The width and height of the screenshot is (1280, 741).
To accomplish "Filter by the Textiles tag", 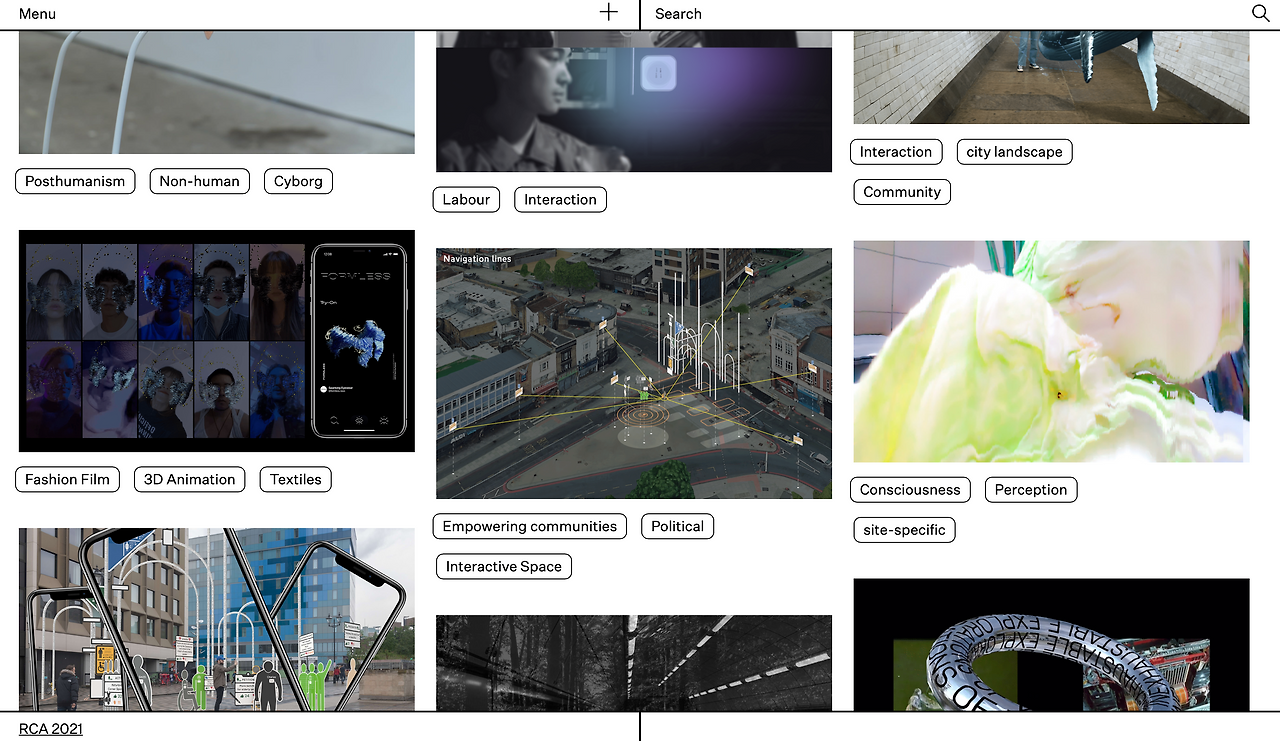I will (x=296, y=479).
